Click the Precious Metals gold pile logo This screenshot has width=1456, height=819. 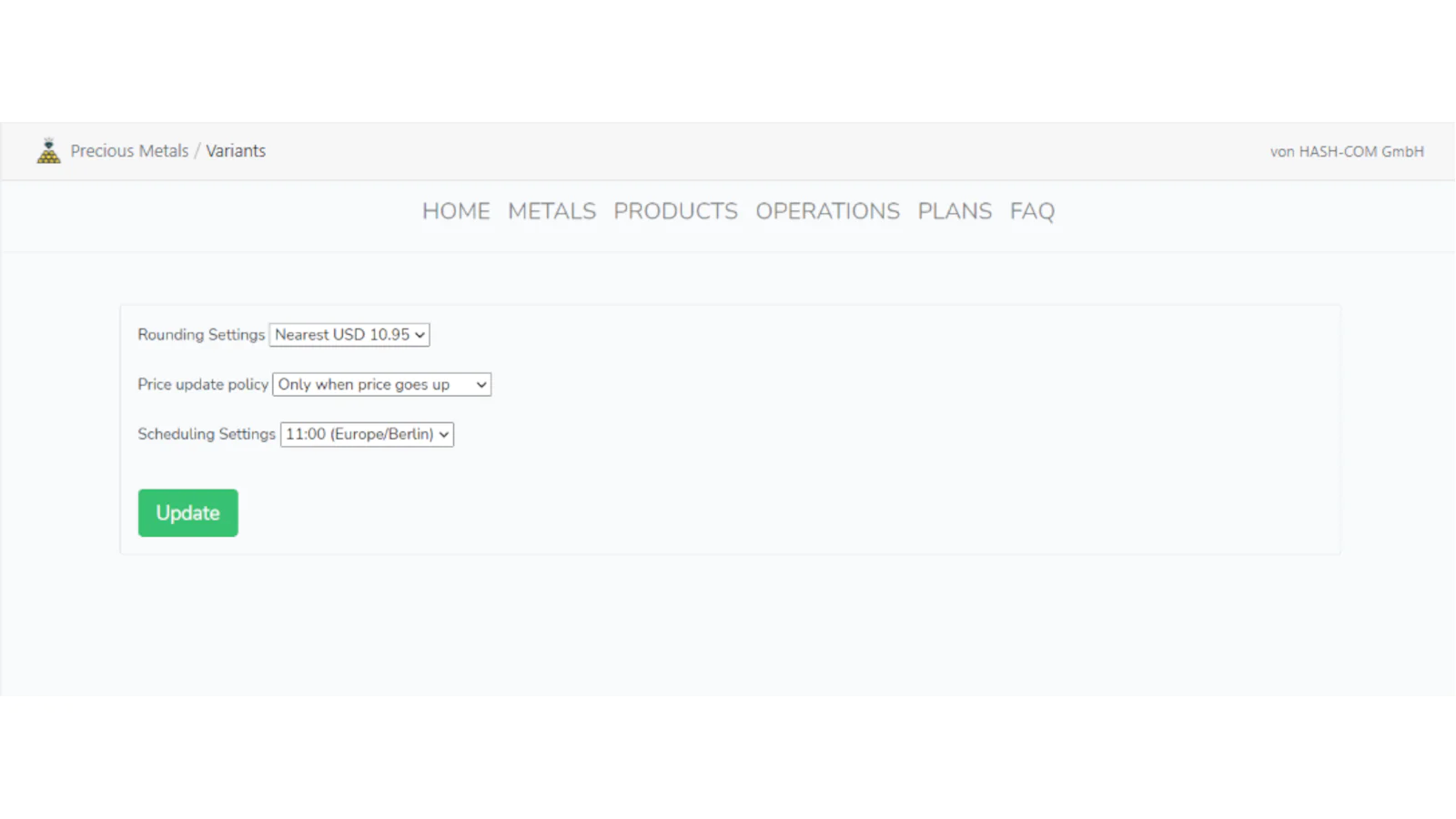(x=48, y=151)
